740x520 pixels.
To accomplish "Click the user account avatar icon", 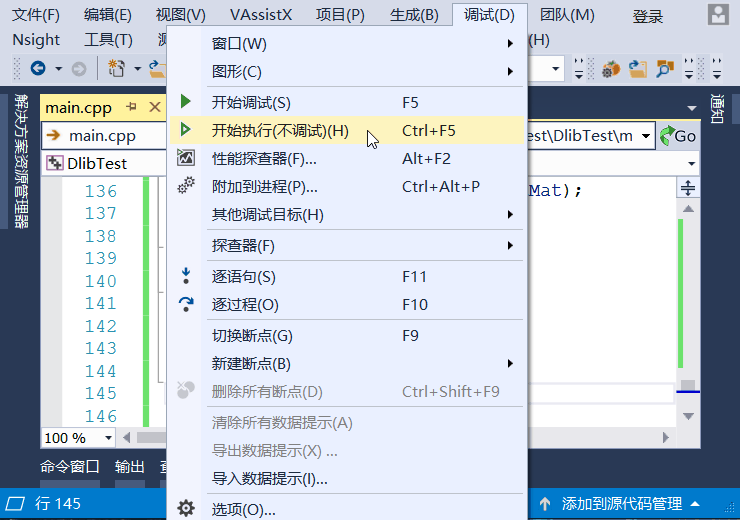I will pyautogui.click(x=718, y=15).
